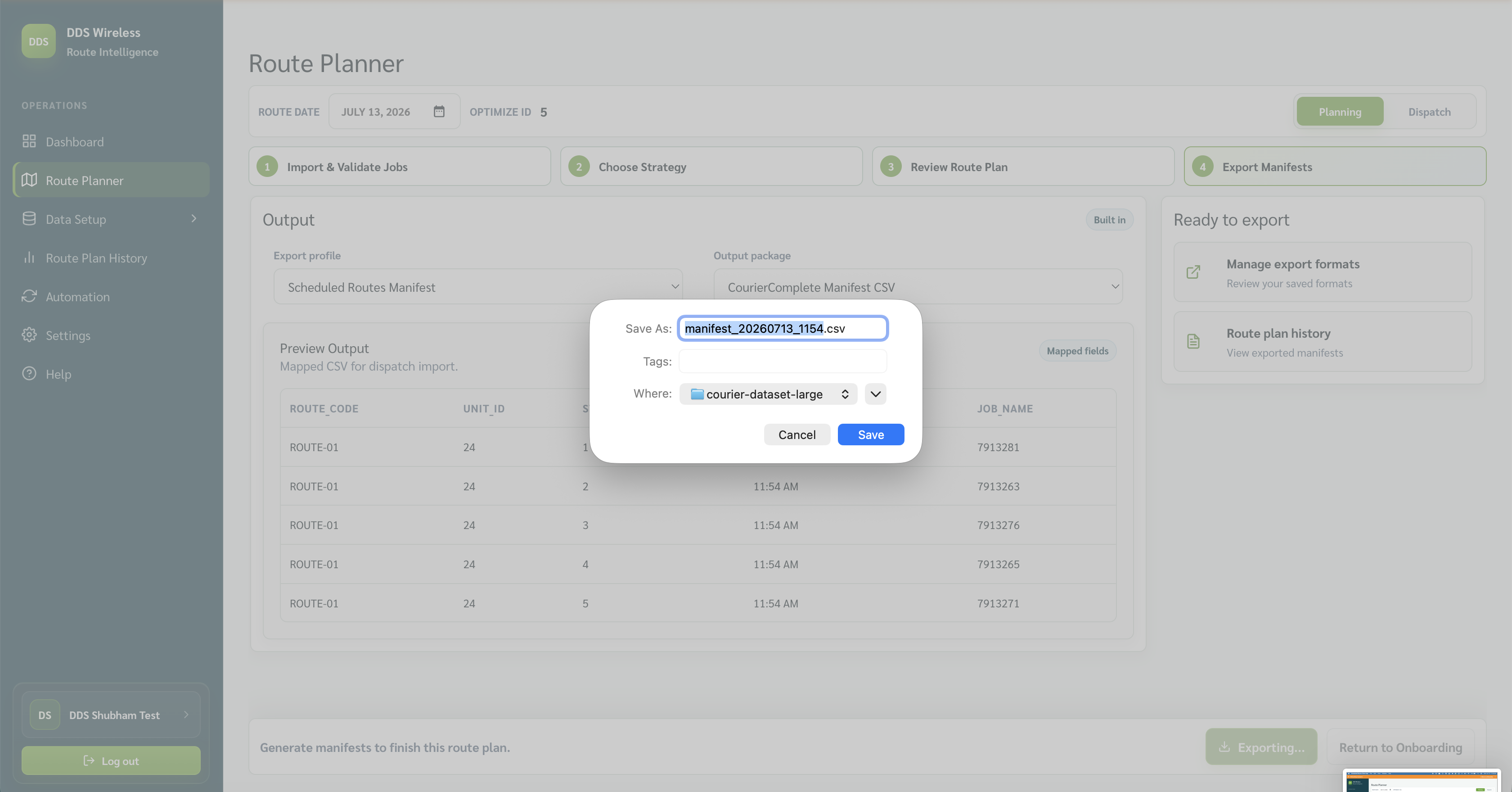Image resolution: width=1512 pixels, height=792 pixels.
Task: Click the step 1 number badge
Action: tap(267, 167)
